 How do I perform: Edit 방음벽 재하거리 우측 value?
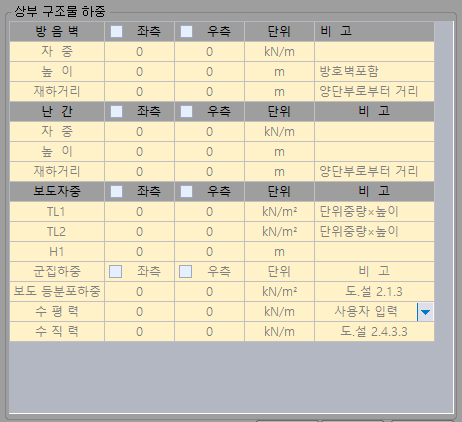209,92
